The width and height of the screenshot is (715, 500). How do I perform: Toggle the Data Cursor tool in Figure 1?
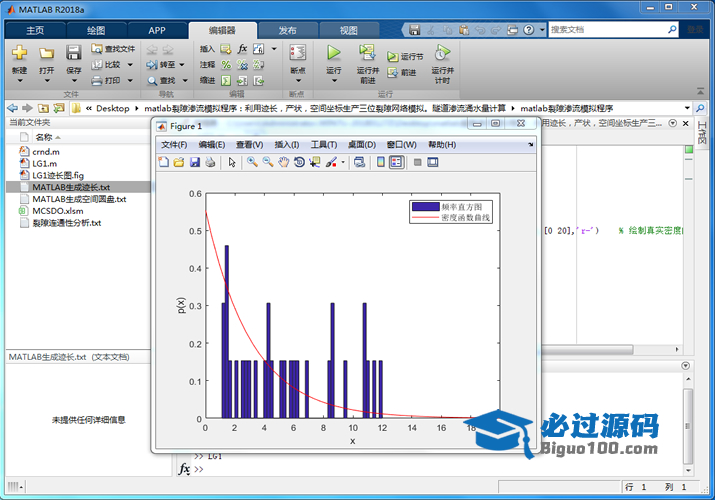(315, 162)
